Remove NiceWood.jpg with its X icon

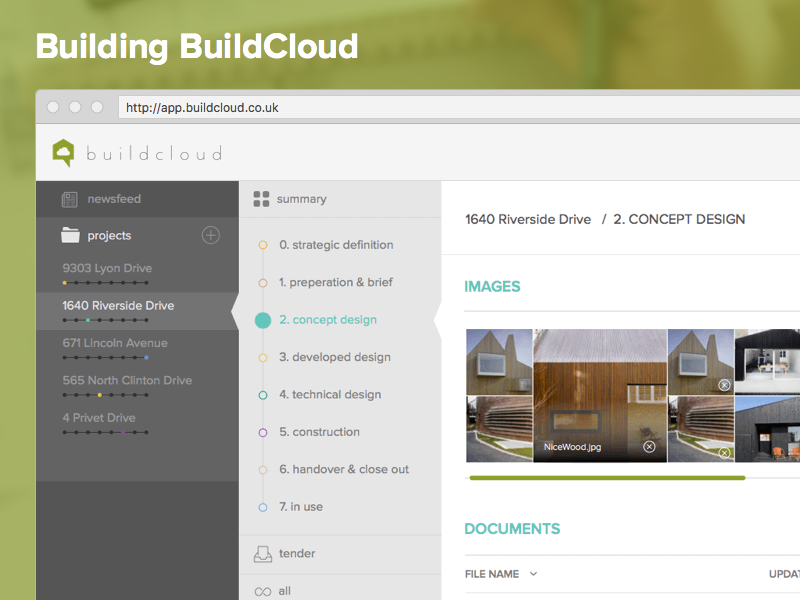point(649,447)
